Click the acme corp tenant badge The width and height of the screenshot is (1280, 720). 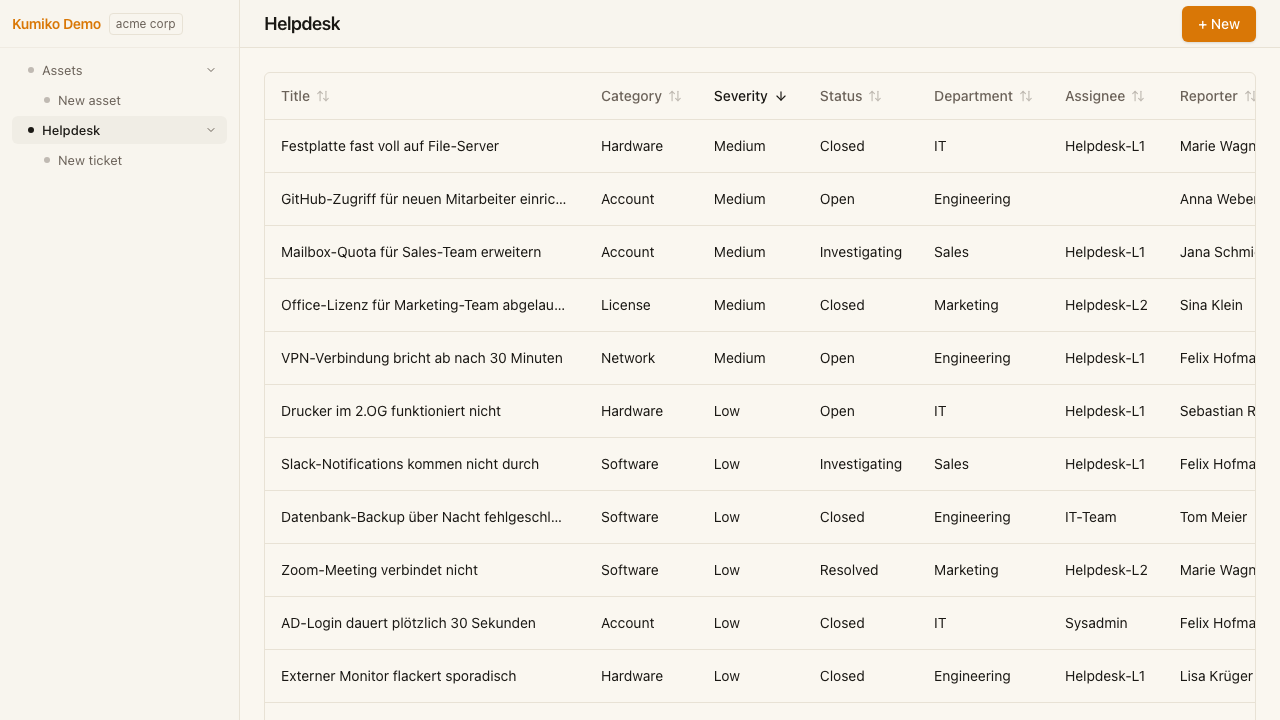146,24
